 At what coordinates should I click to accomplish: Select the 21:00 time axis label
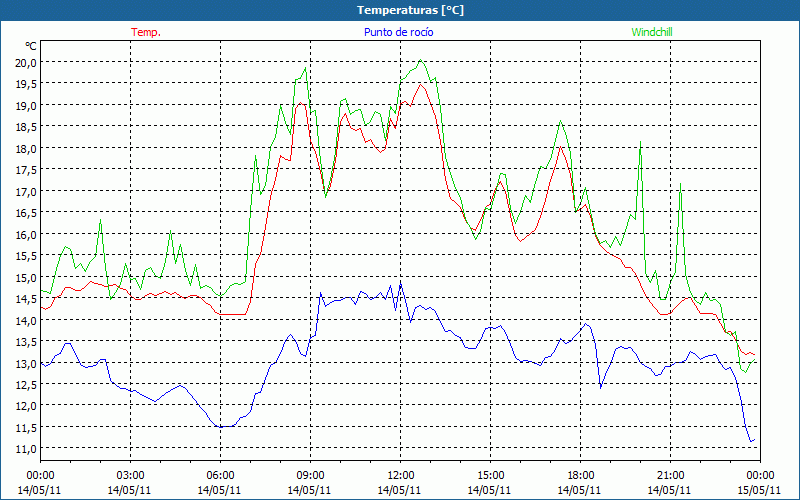tap(670, 475)
